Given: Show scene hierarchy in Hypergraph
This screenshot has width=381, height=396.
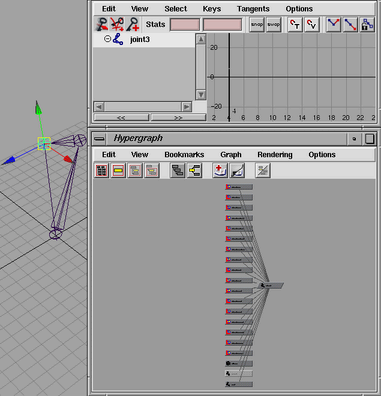Looking at the screenshot, I should click(x=177, y=171).
